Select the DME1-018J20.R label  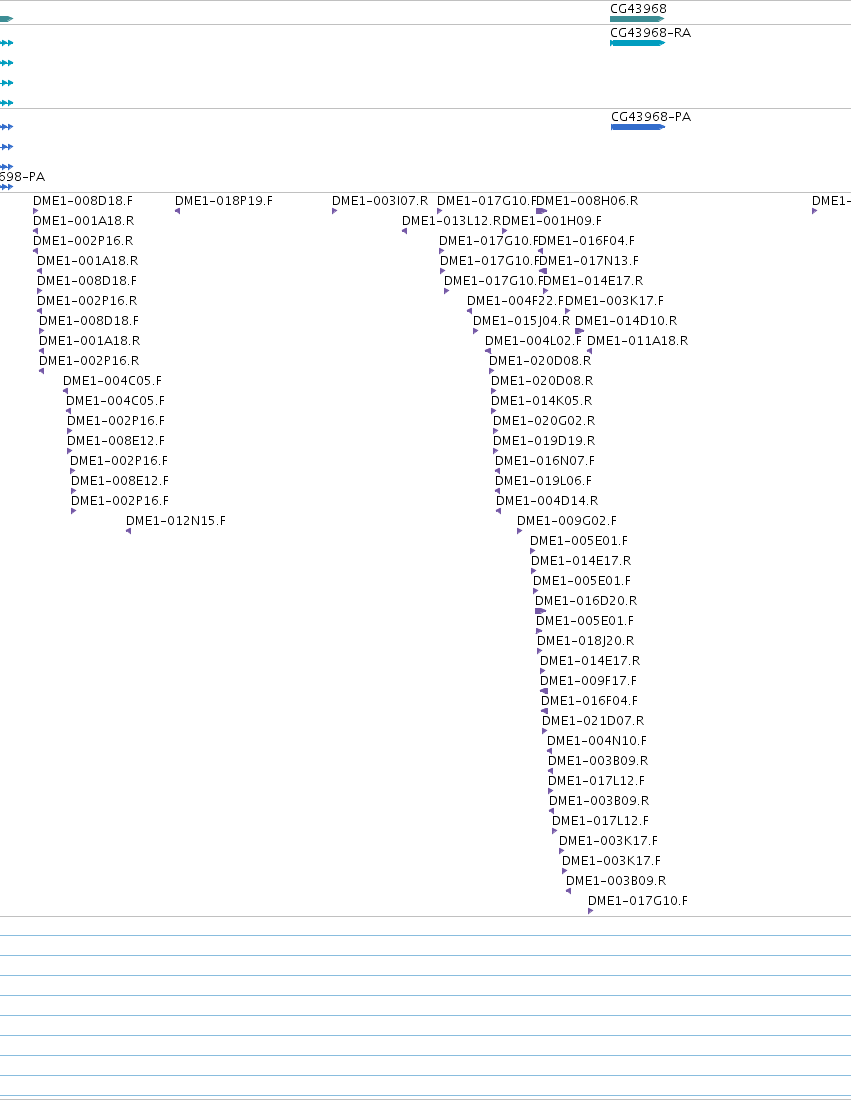585,640
